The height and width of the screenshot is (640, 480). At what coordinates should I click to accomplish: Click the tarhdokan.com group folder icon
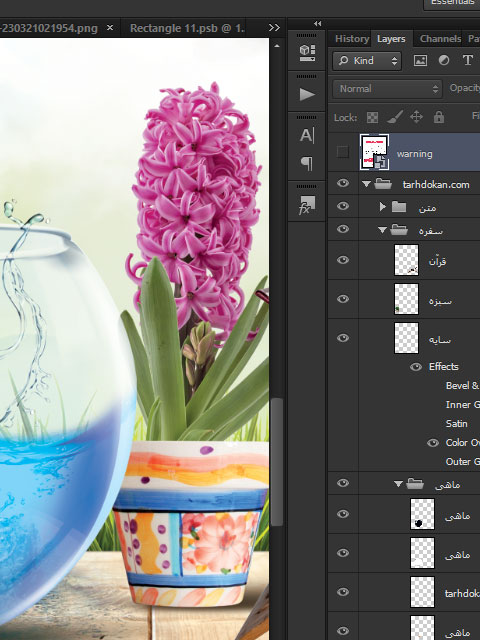(x=383, y=184)
